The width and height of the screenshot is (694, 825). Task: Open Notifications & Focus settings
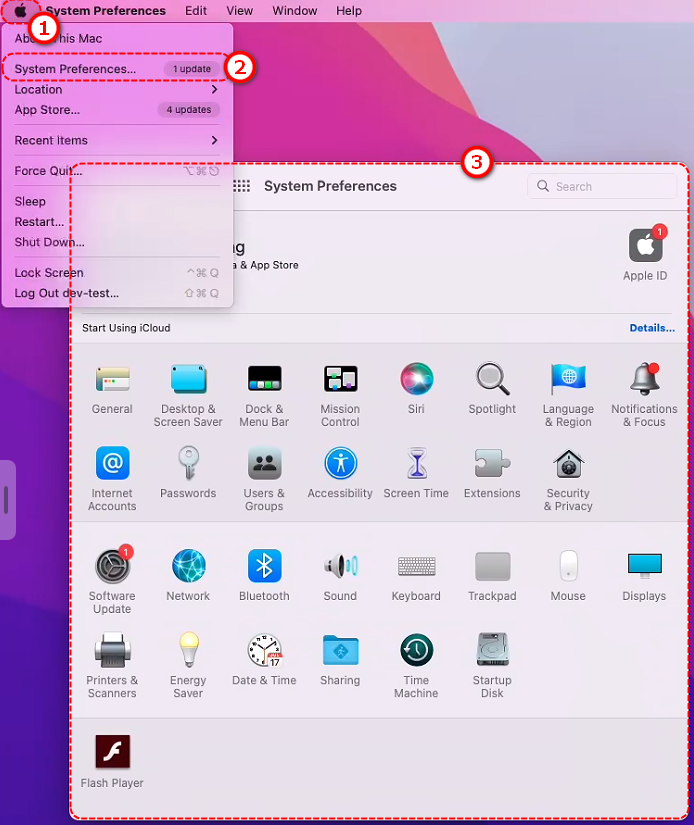tap(644, 395)
